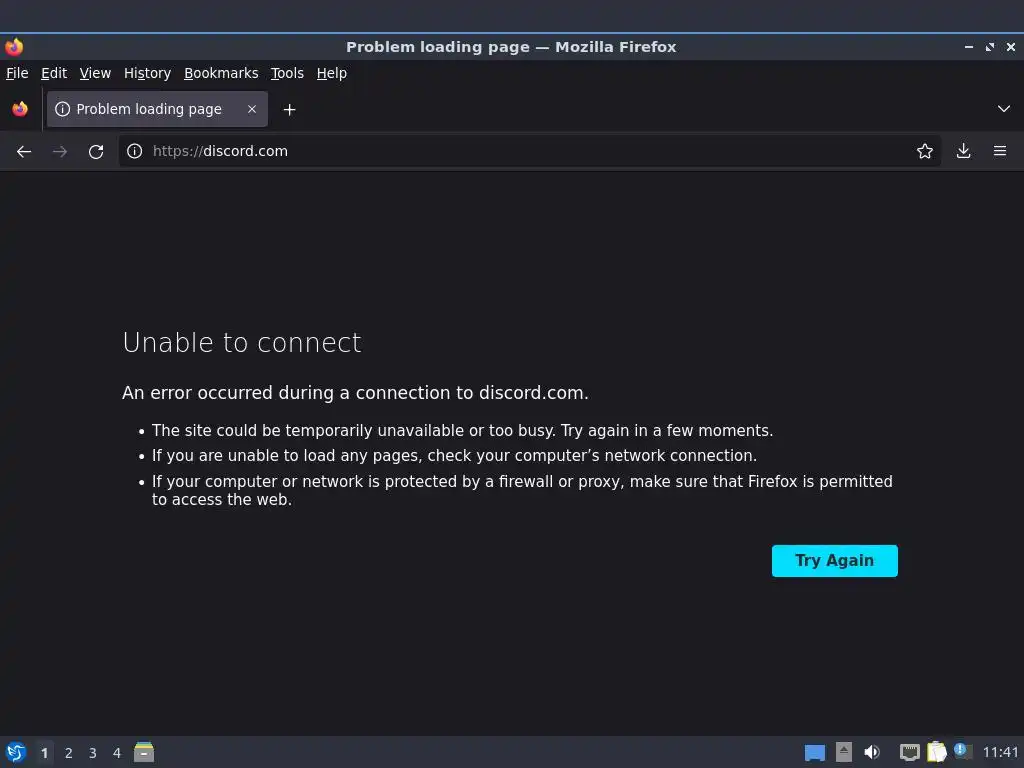Switch to workspace 1
The image size is (1024, 768).
[x=44, y=753]
